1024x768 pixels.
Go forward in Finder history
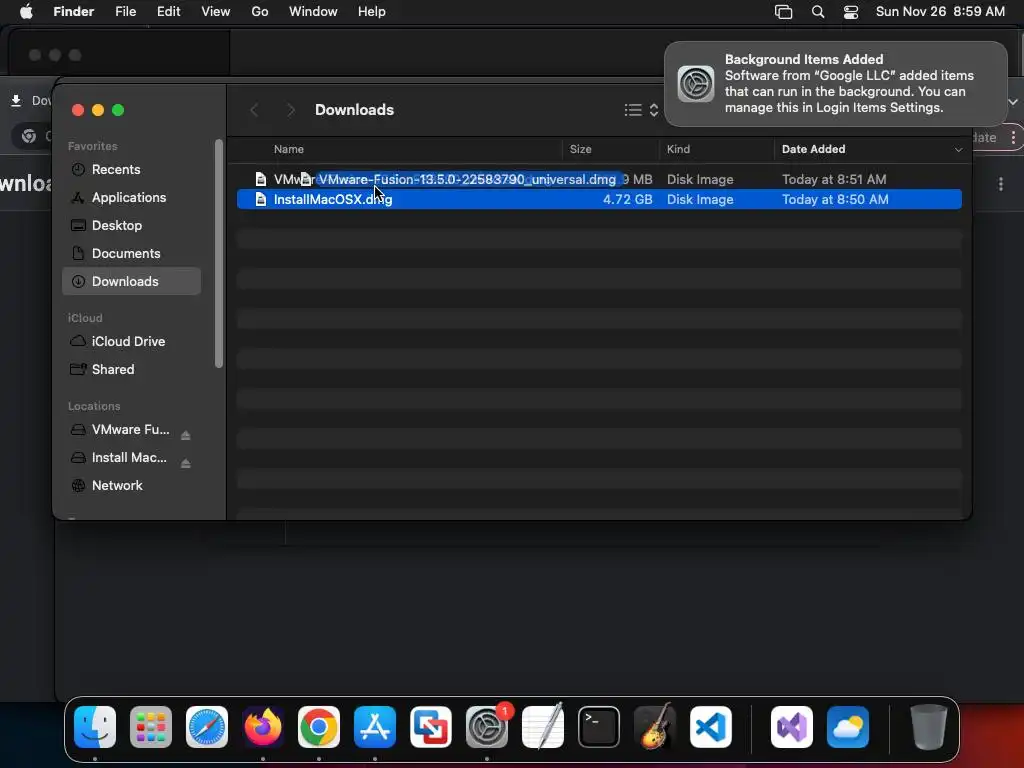tap(291, 110)
